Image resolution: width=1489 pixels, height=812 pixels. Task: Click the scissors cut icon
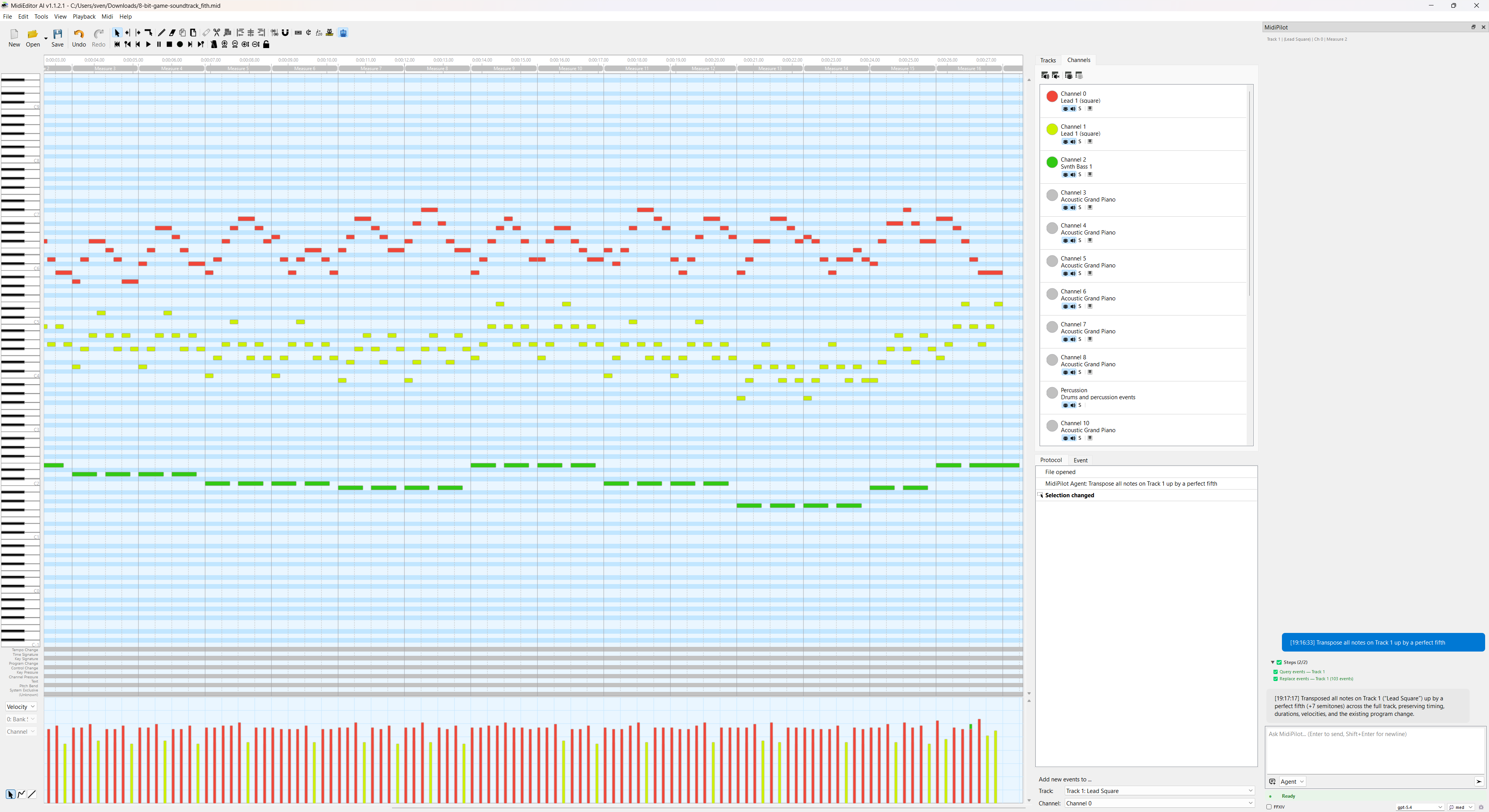(217, 33)
